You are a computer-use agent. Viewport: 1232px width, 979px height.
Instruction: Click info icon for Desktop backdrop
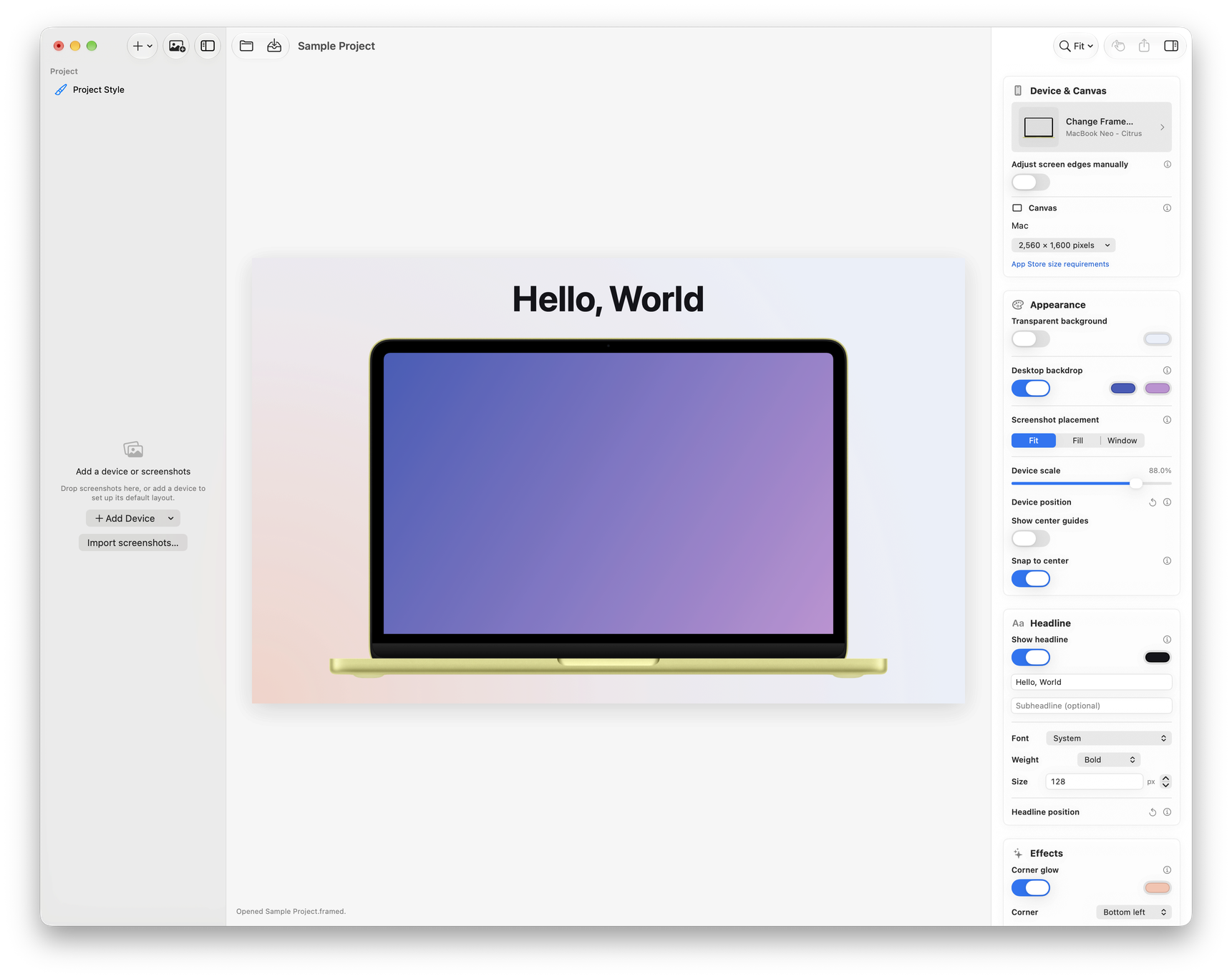point(1168,371)
